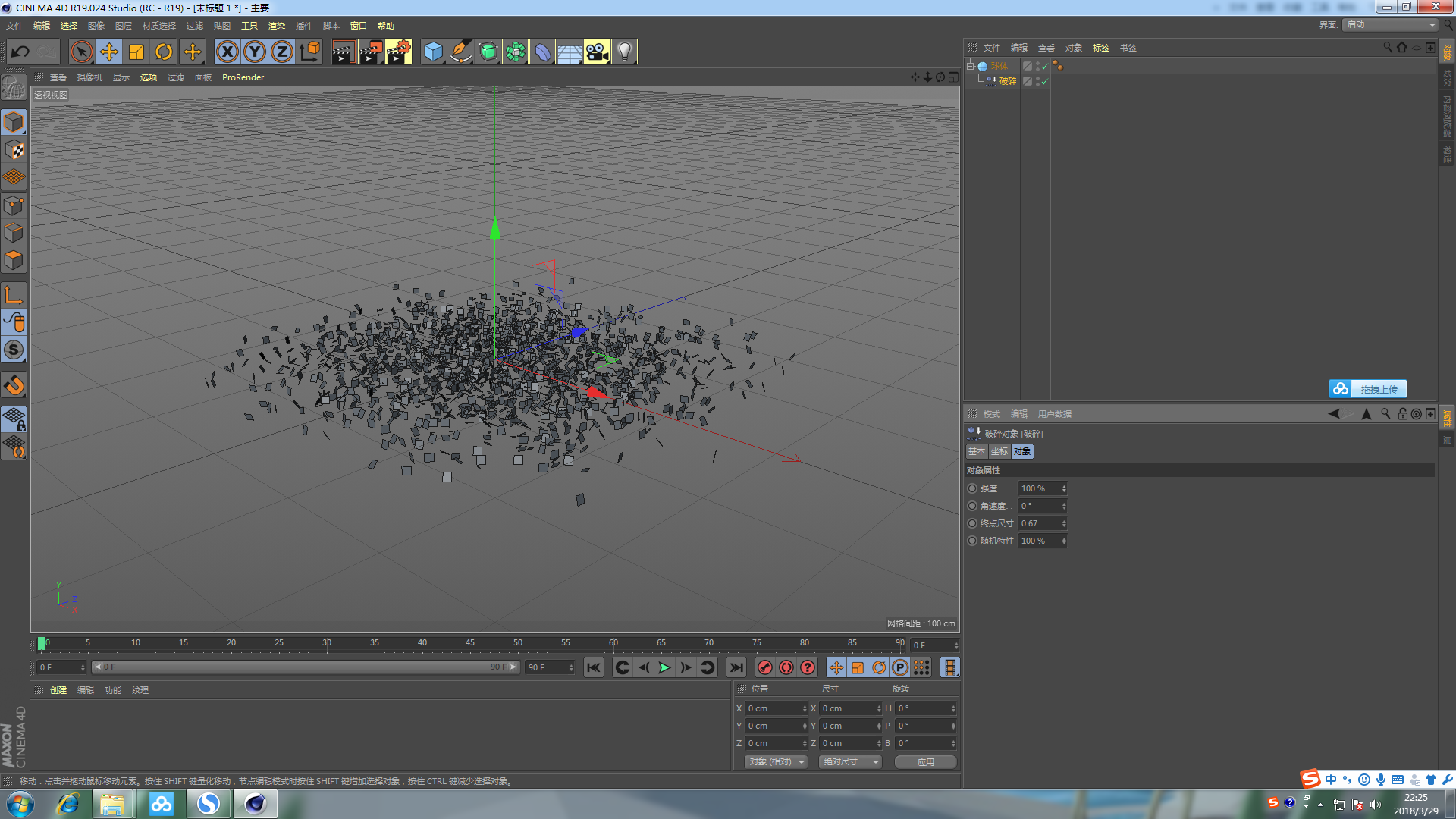Toggle position keyframe recording in timeline bar

tap(836, 667)
